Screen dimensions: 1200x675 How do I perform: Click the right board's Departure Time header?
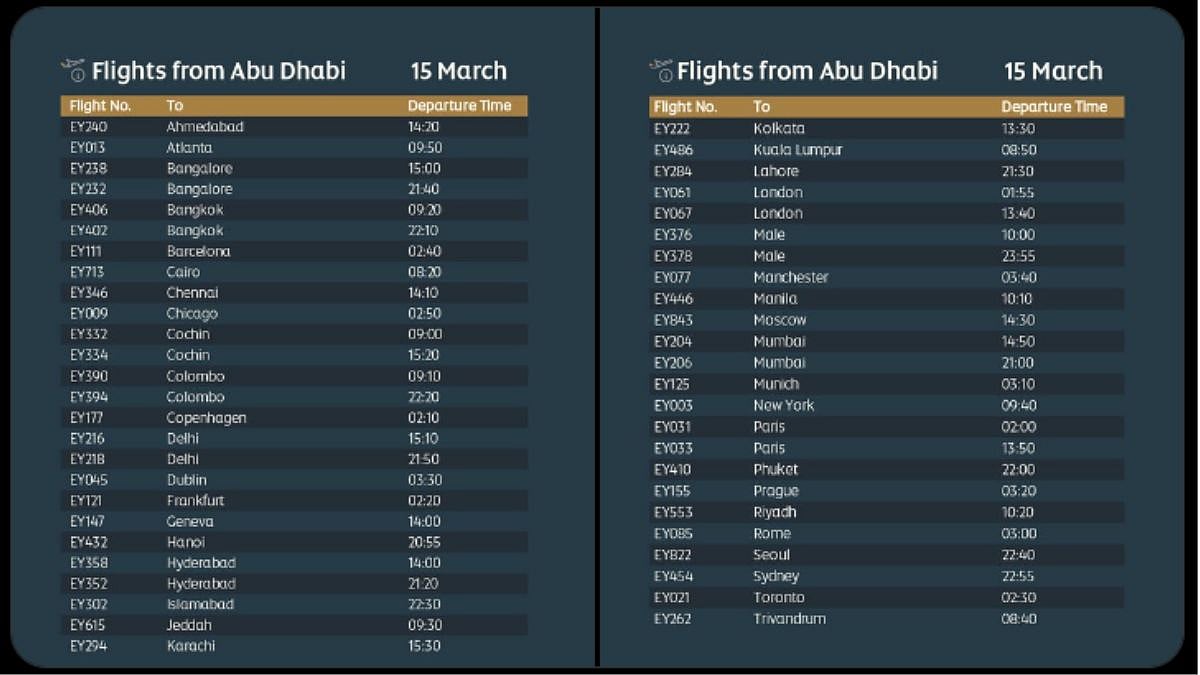(1054, 107)
